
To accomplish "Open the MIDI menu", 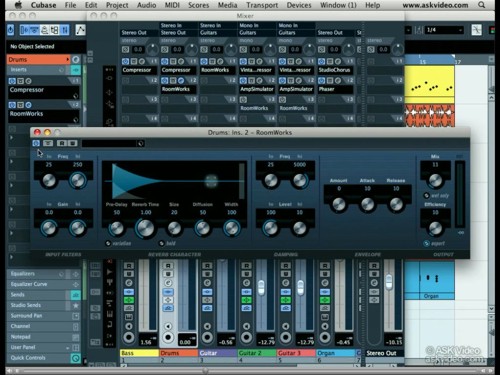I will [x=172, y=5].
